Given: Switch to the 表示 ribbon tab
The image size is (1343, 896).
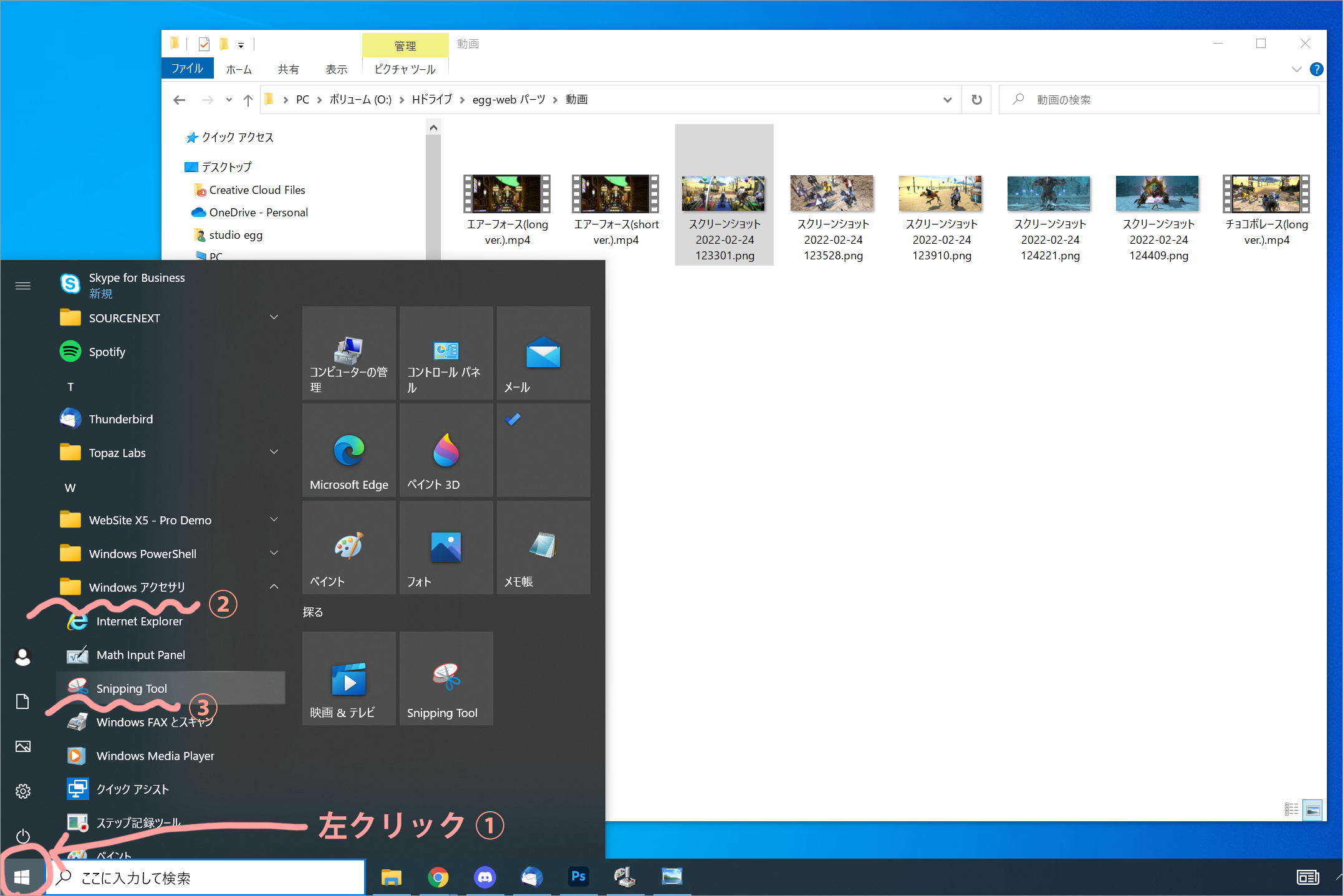Looking at the screenshot, I should point(336,69).
